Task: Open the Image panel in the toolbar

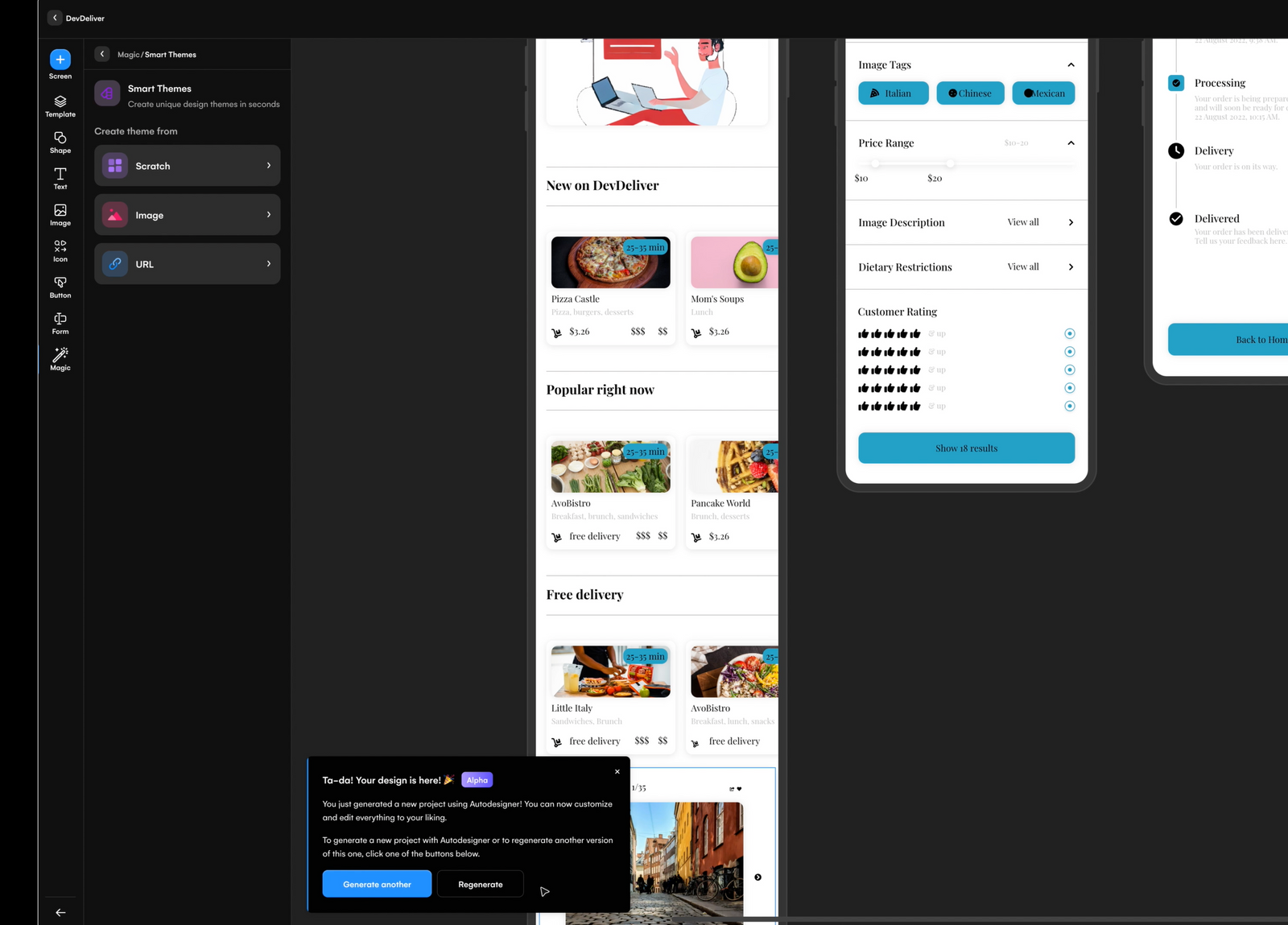Action: 60,215
